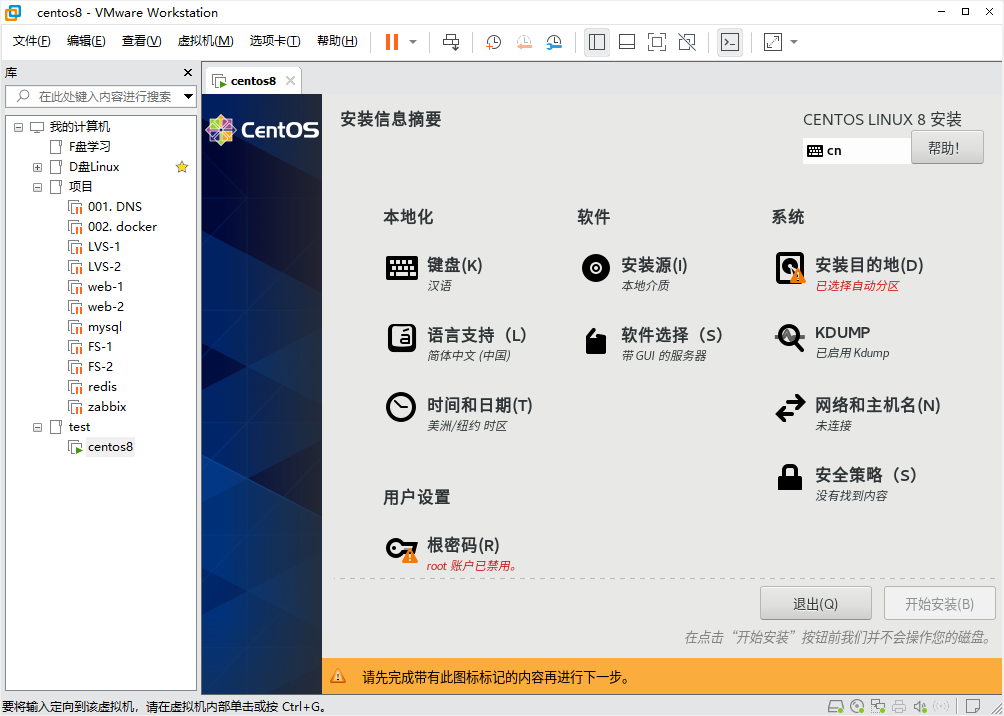Collapse the test folder node
The width and height of the screenshot is (1004, 716).
pos(37,427)
